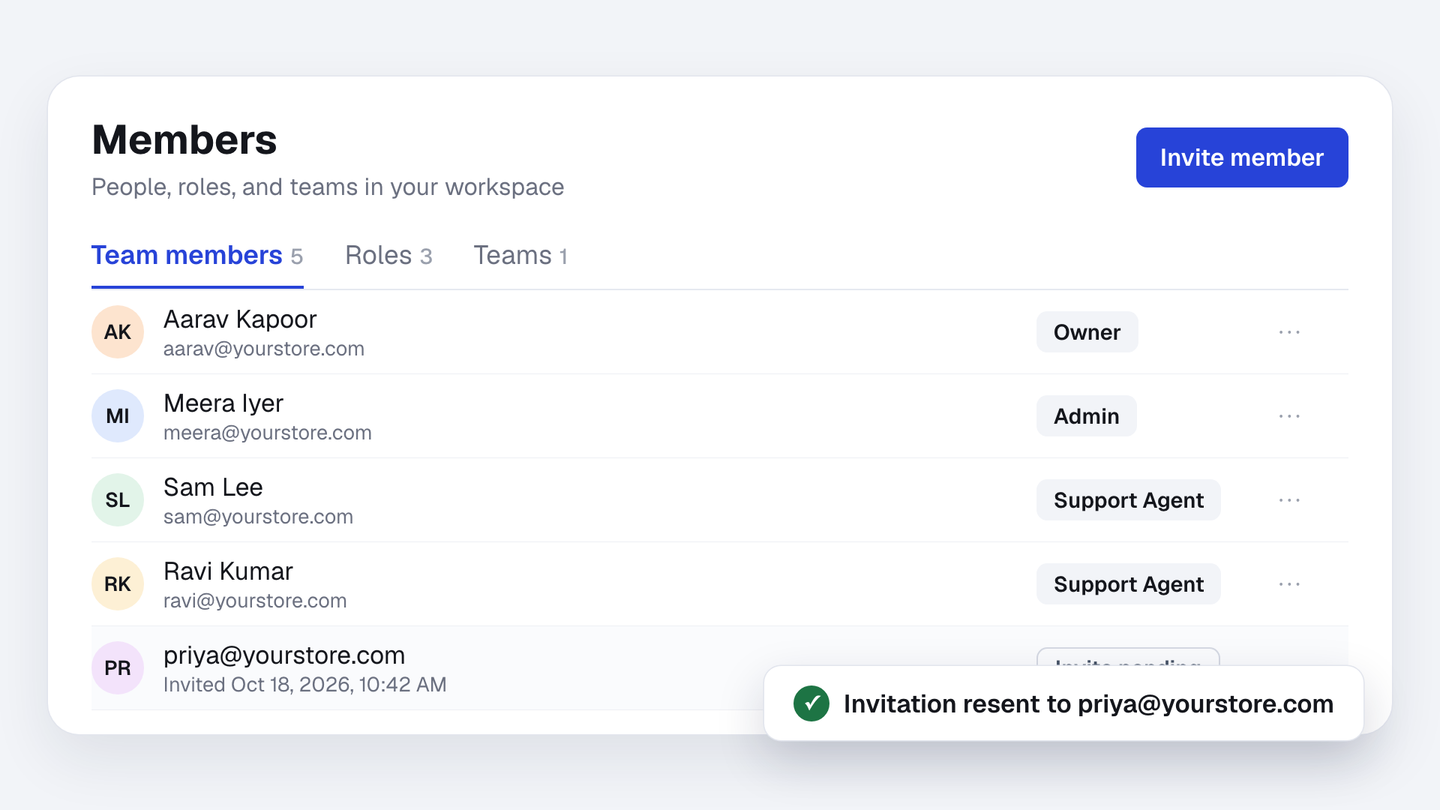Switch to the Roles tab
The height and width of the screenshot is (810, 1440).
tap(388, 256)
